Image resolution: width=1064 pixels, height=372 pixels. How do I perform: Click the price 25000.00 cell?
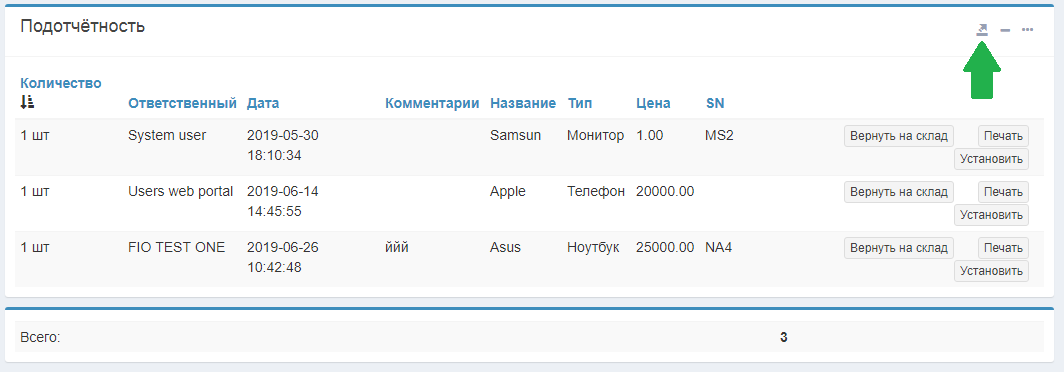665,247
